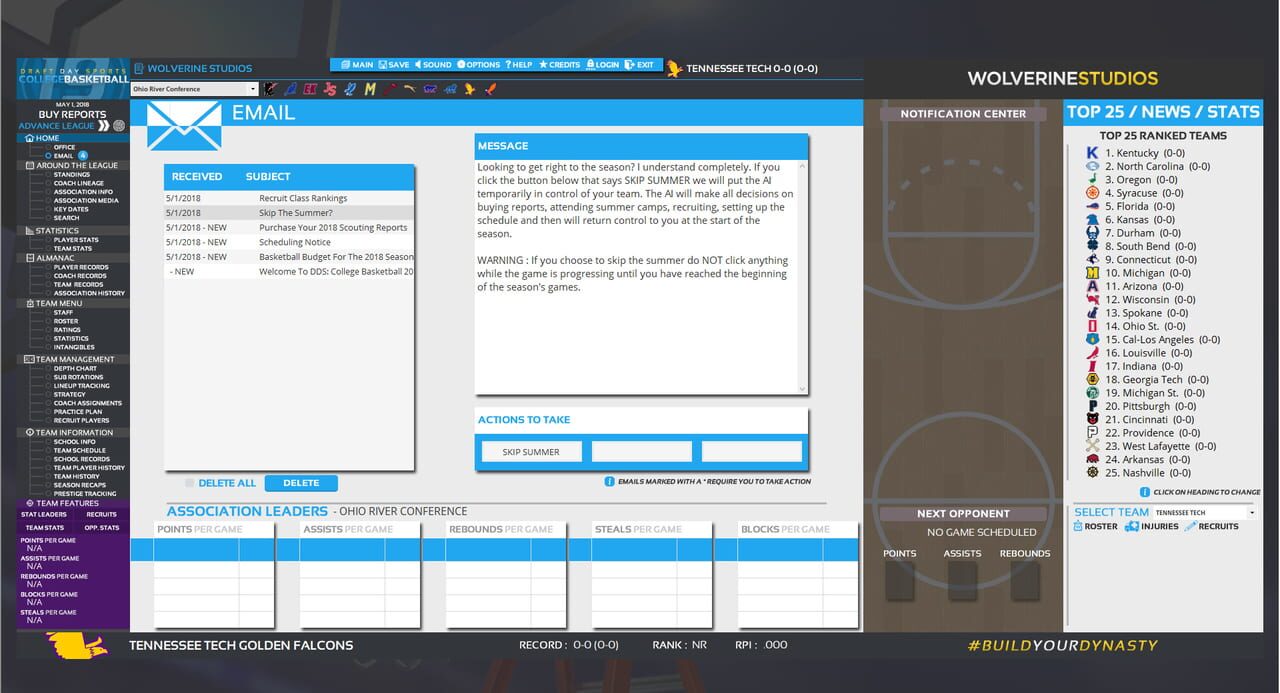Click the Advance League double-arrow icon
Screen dimensions: 1280x693
tap(104, 126)
